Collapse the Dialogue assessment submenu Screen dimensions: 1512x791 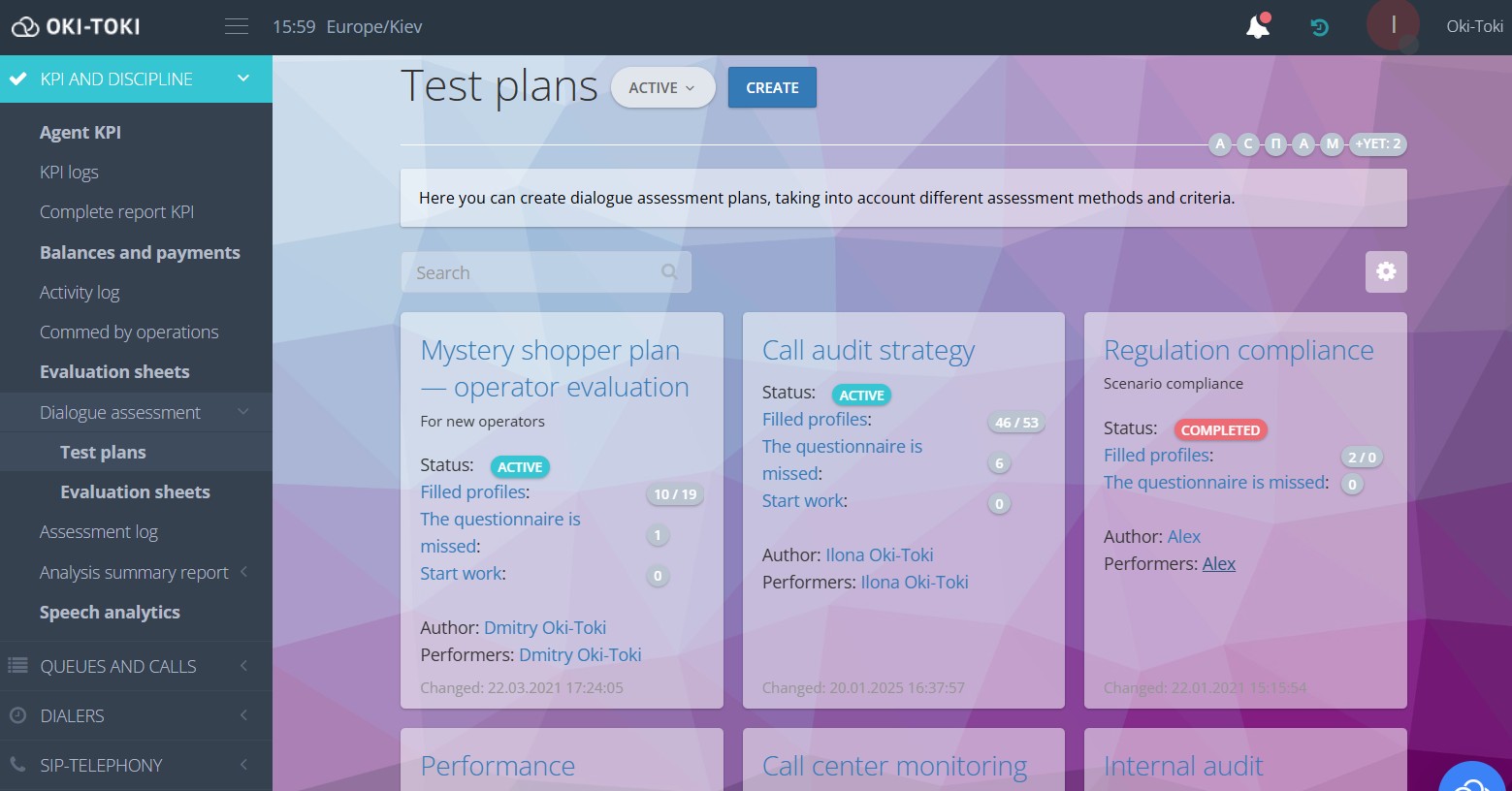[243, 412]
